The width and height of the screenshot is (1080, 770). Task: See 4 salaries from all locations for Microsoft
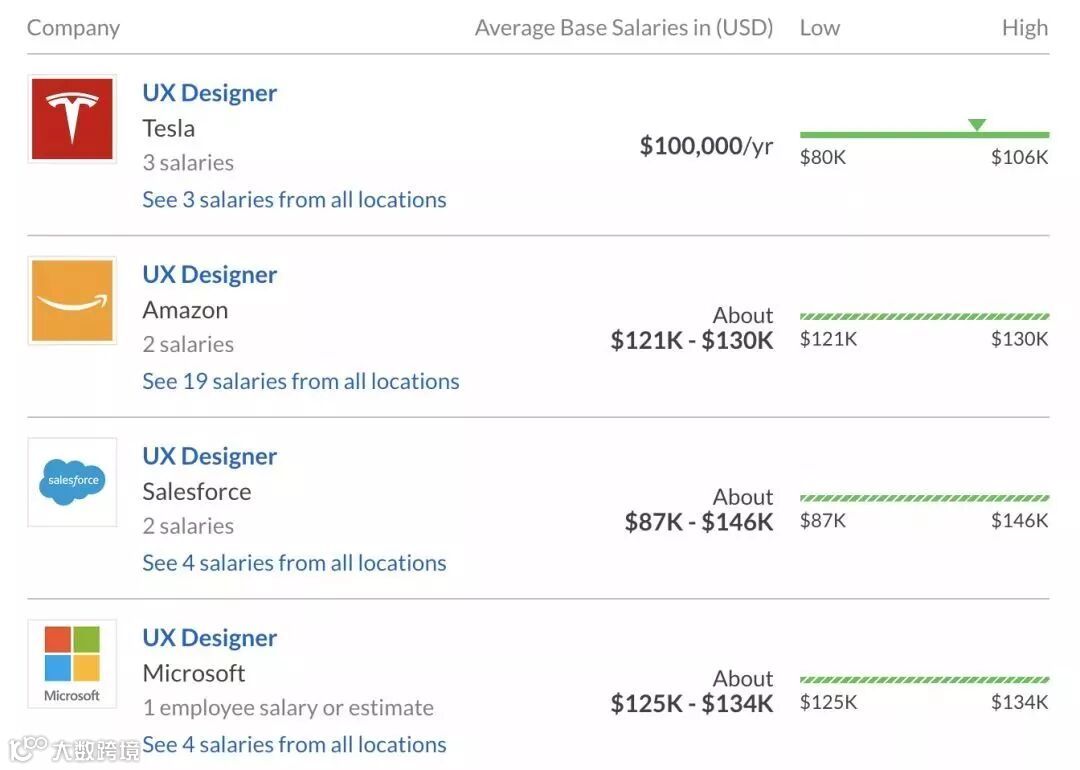click(294, 744)
